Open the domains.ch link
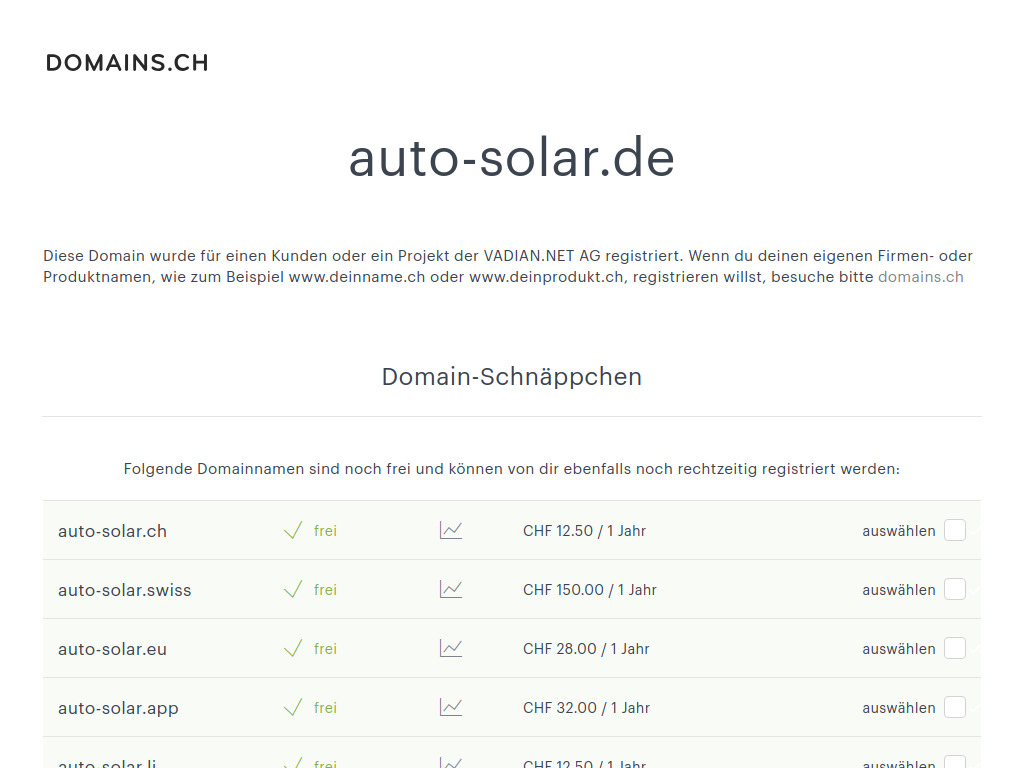The image size is (1024, 768). click(920, 277)
